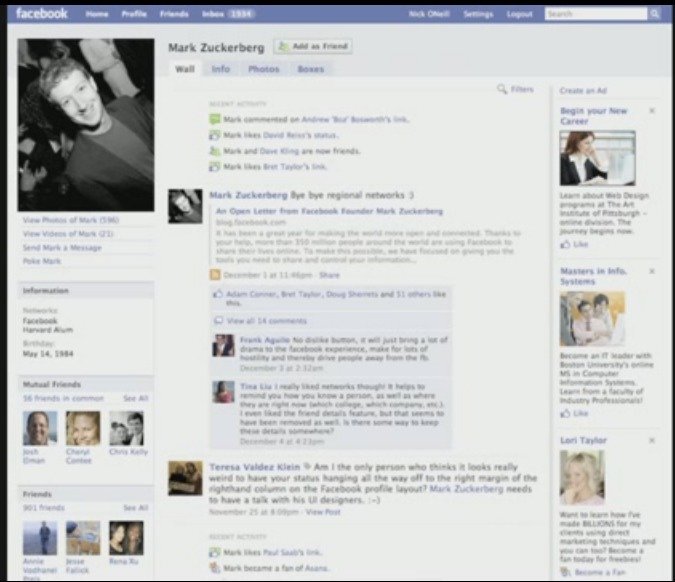
Task: Click the Begin your New Career ad image
Action: [598, 158]
